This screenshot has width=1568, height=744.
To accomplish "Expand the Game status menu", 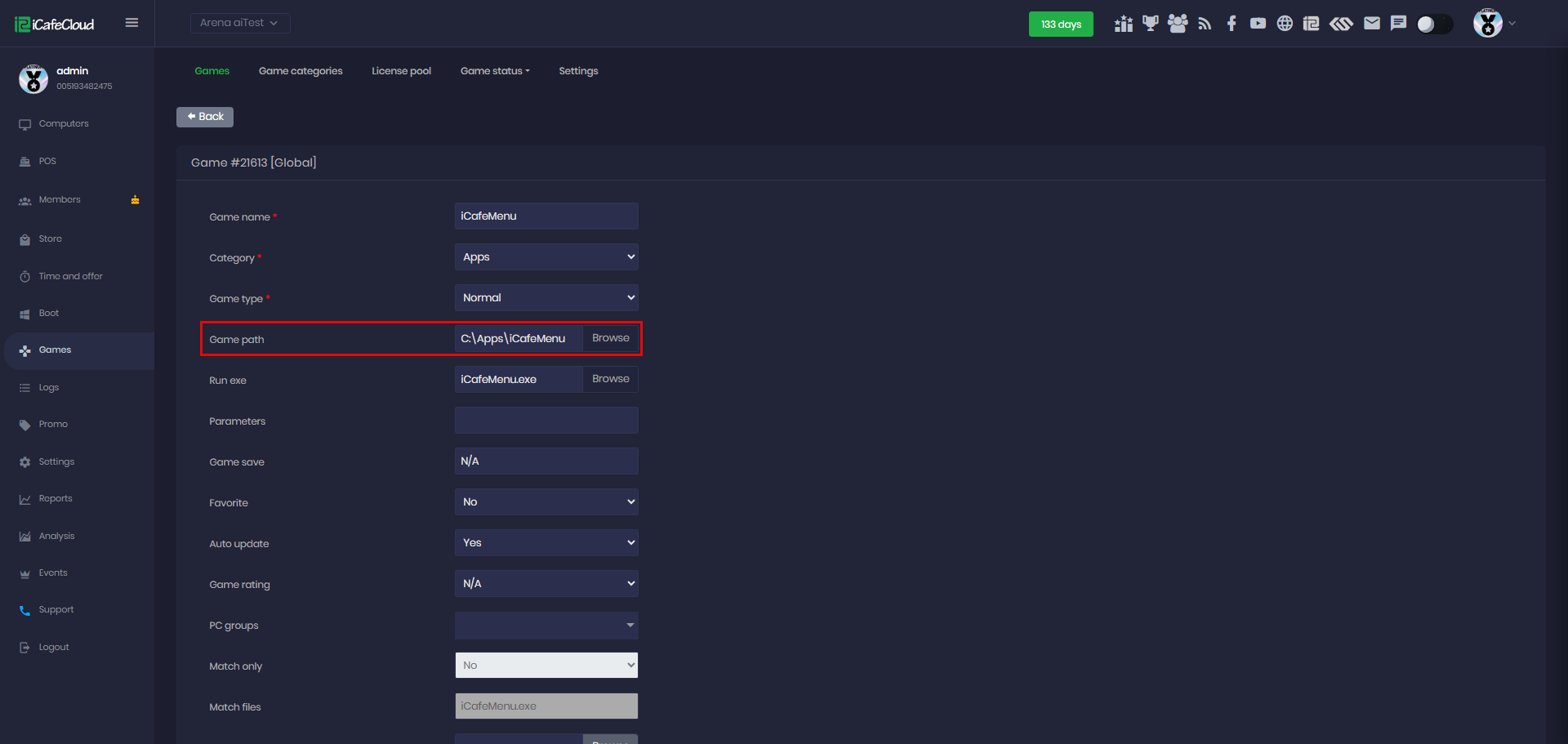I will point(495,71).
